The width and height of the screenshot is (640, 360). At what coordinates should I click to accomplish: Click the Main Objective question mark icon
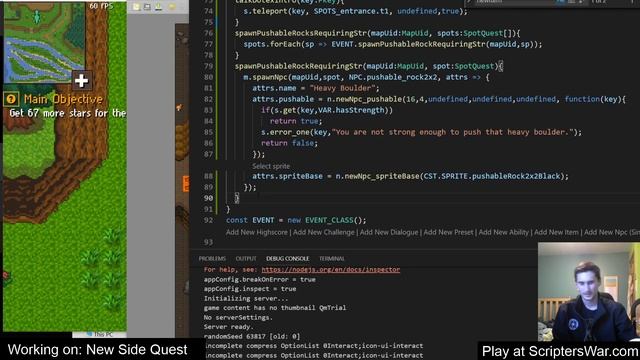pos(11,99)
